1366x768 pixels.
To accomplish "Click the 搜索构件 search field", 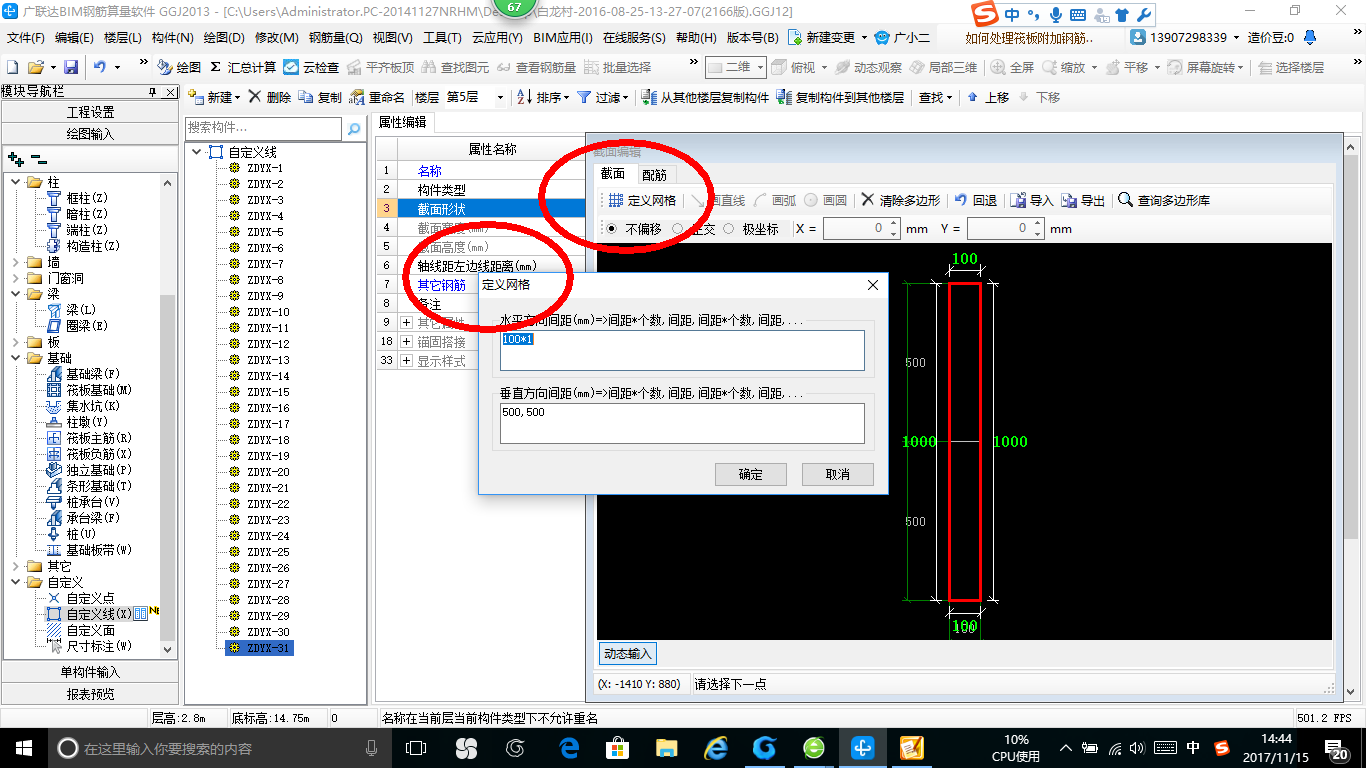I will point(264,129).
